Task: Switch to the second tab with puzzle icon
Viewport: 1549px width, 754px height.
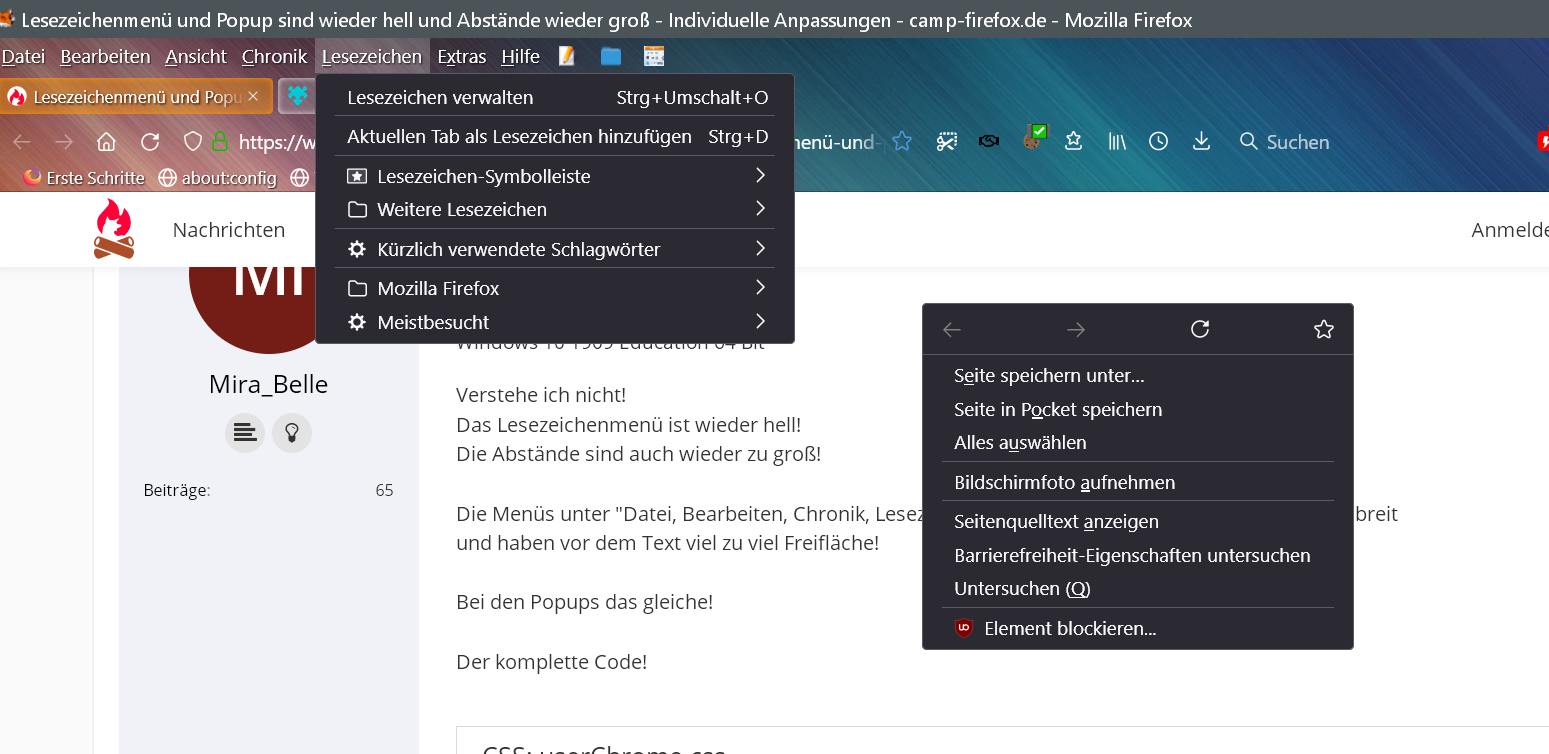Action: (297, 97)
